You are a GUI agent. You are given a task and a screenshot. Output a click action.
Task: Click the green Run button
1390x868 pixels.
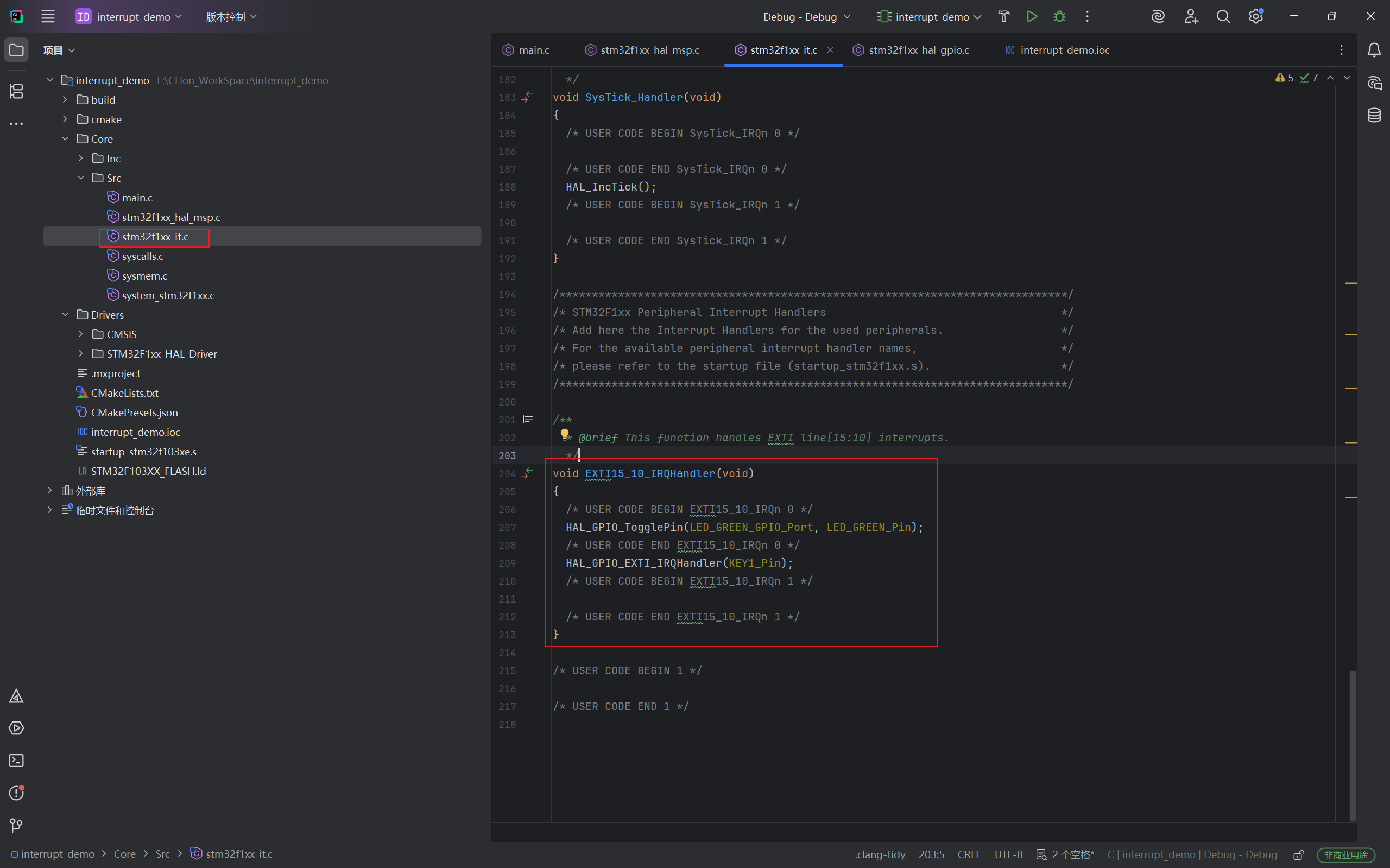pyautogui.click(x=1032, y=17)
